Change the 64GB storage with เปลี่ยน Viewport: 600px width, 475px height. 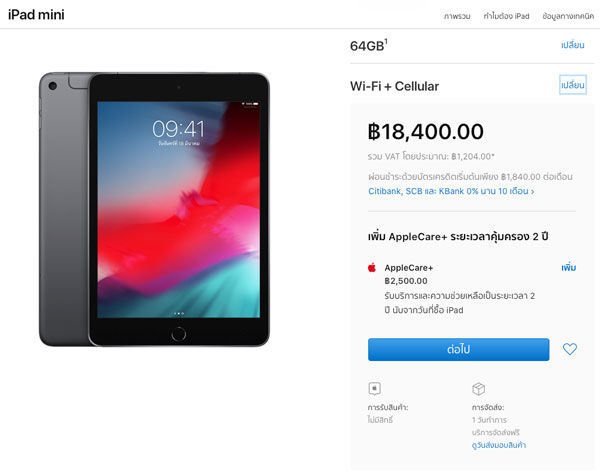click(x=572, y=45)
